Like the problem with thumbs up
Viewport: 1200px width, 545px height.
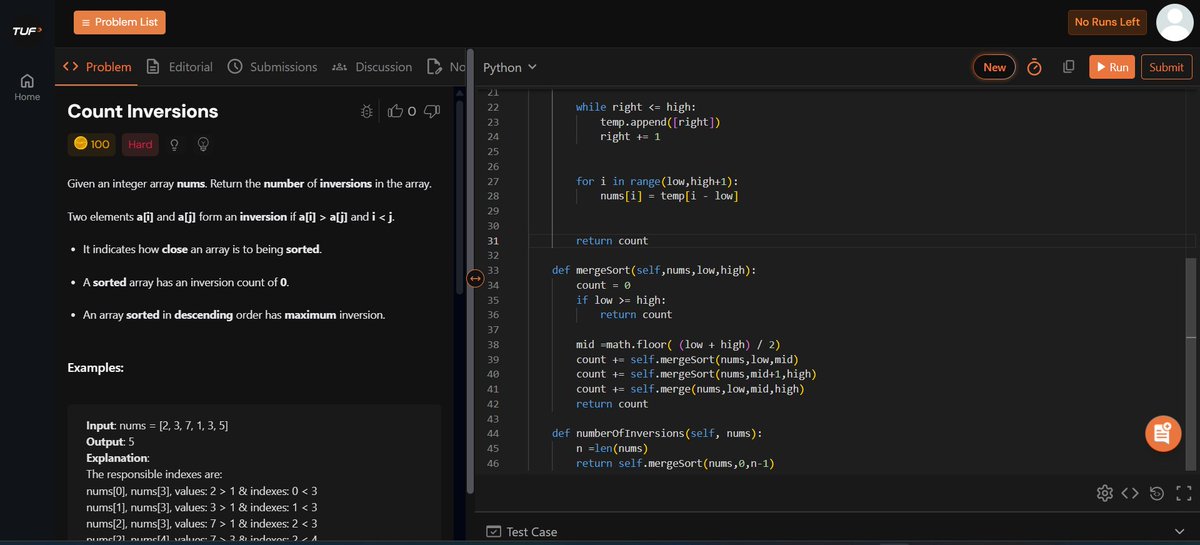pyautogui.click(x=395, y=111)
